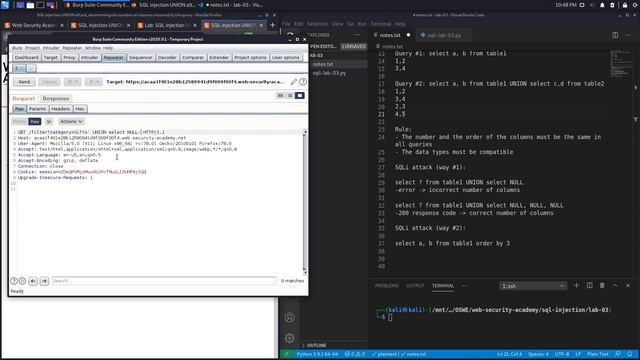This screenshot has width=640, height=360.
Task: Open the Project menu in Burp
Action: tap(33, 48)
